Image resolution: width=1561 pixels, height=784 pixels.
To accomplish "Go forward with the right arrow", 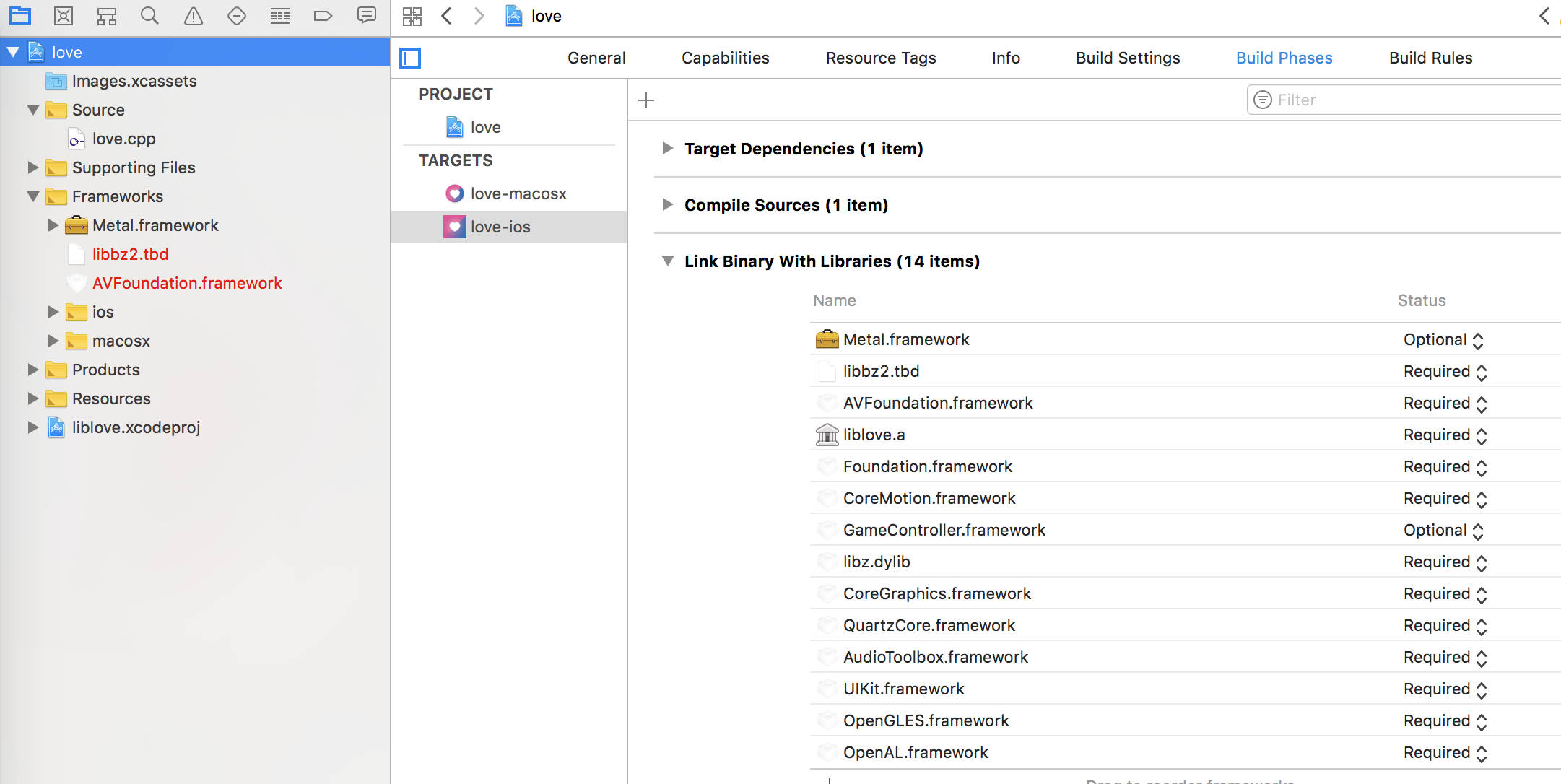I will [479, 16].
